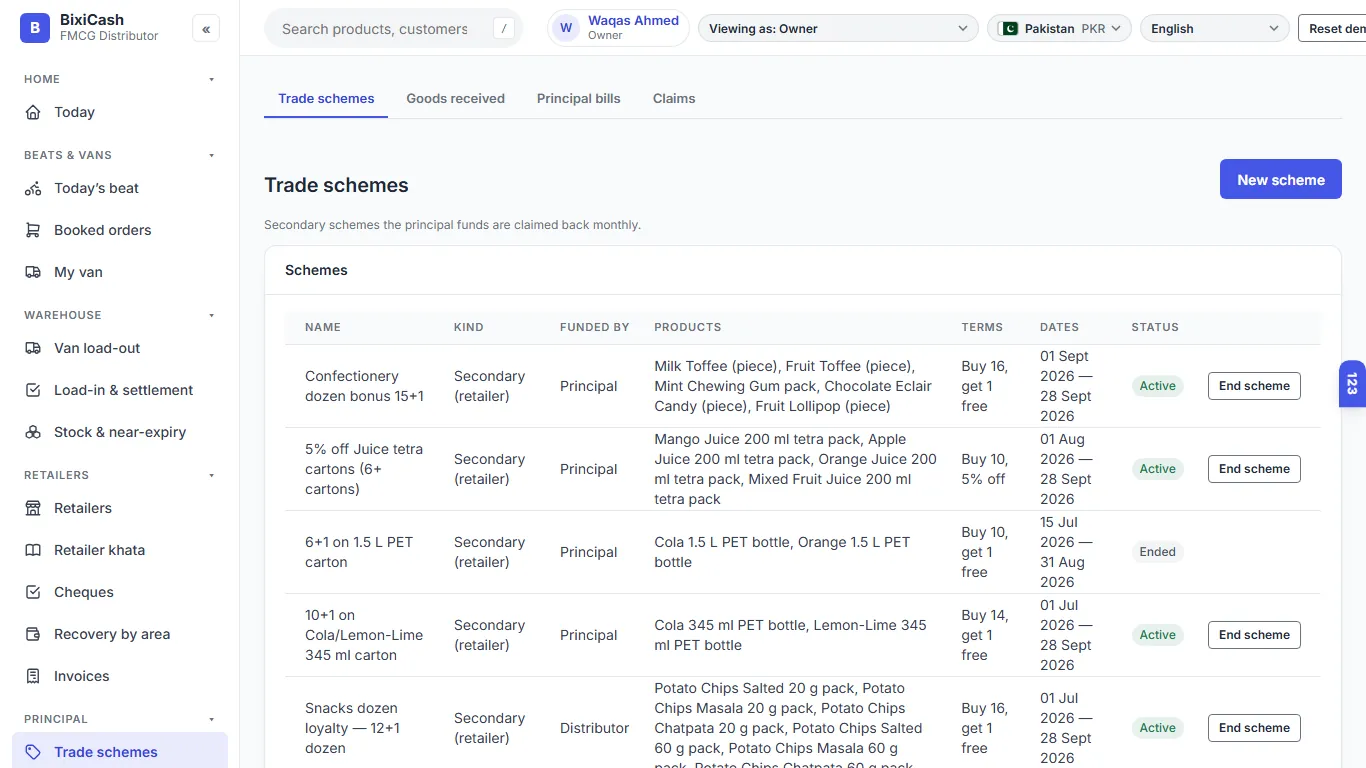Viewport: 1366px width, 768px height.
Task: End the 5% off Juice tetra scheme
Action: point(1254,469)
